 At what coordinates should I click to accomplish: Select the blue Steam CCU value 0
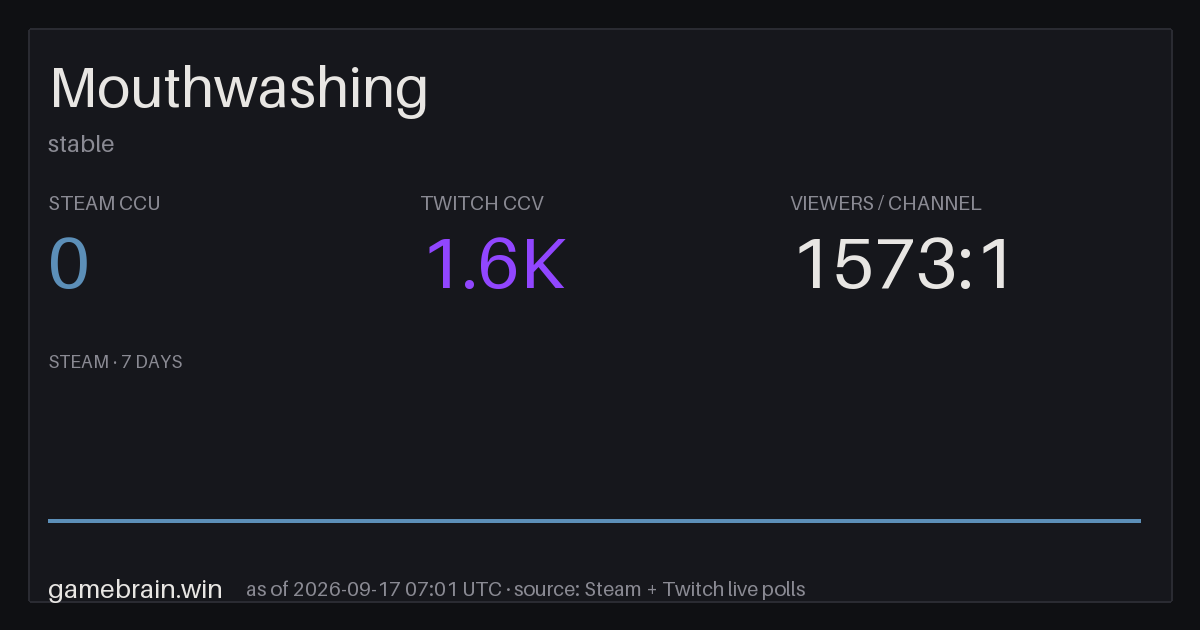[x=69, y=264]
